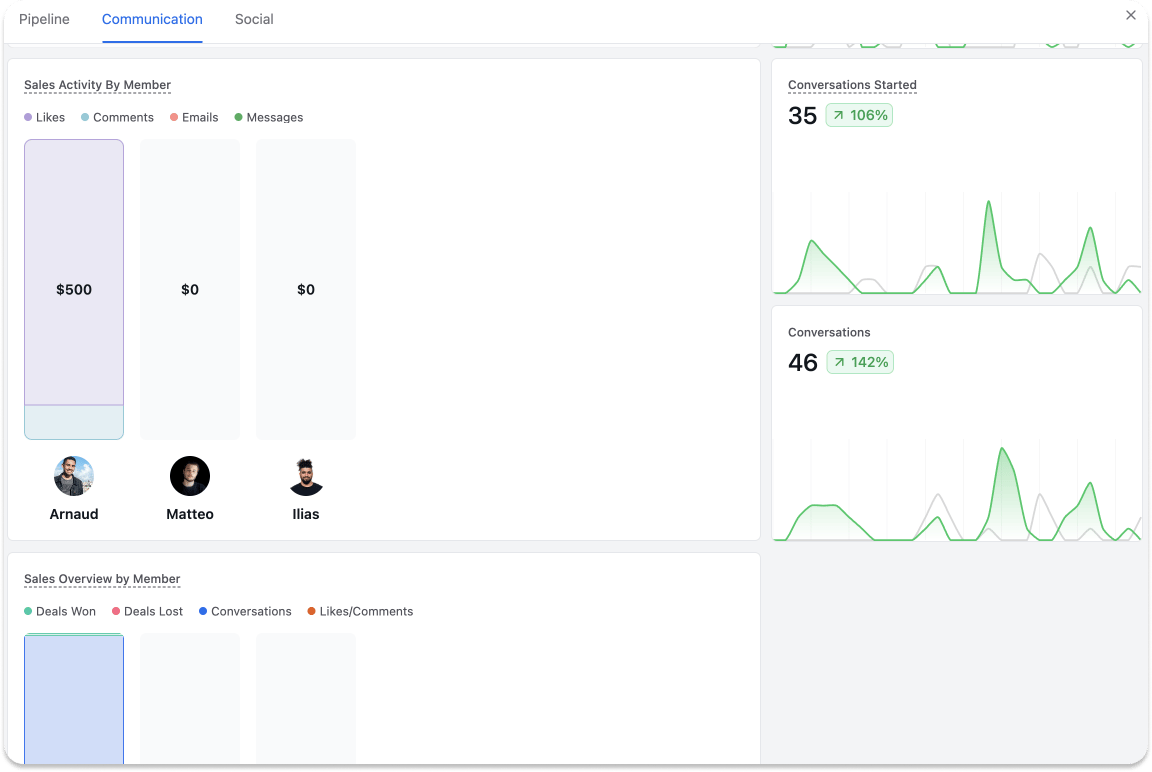The image size is (1152, 772).
Task: Click the 142% increase badge
Action: [x=860, y=362]
